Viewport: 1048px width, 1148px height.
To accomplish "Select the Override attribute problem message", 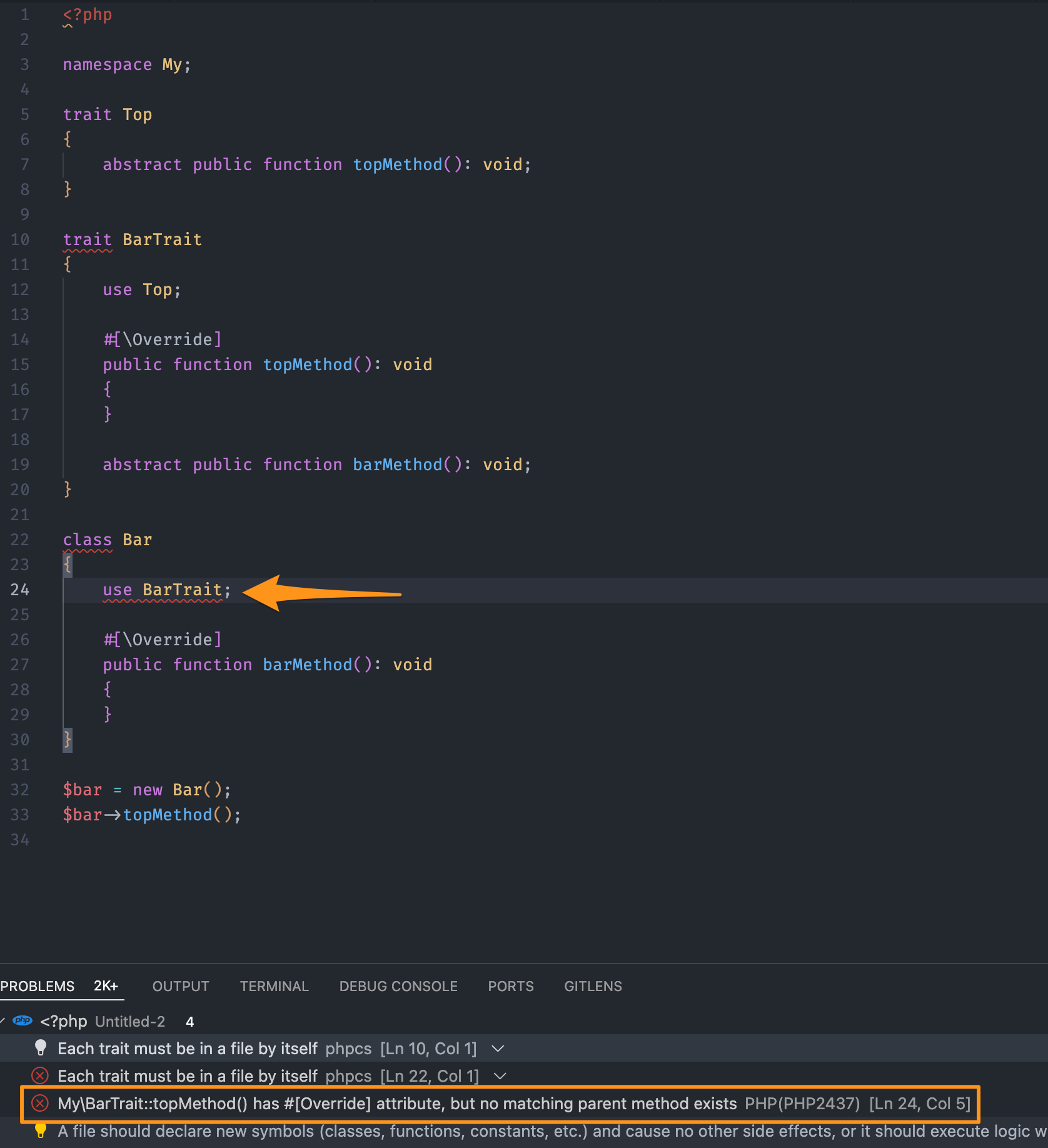I will point(397,1104).
